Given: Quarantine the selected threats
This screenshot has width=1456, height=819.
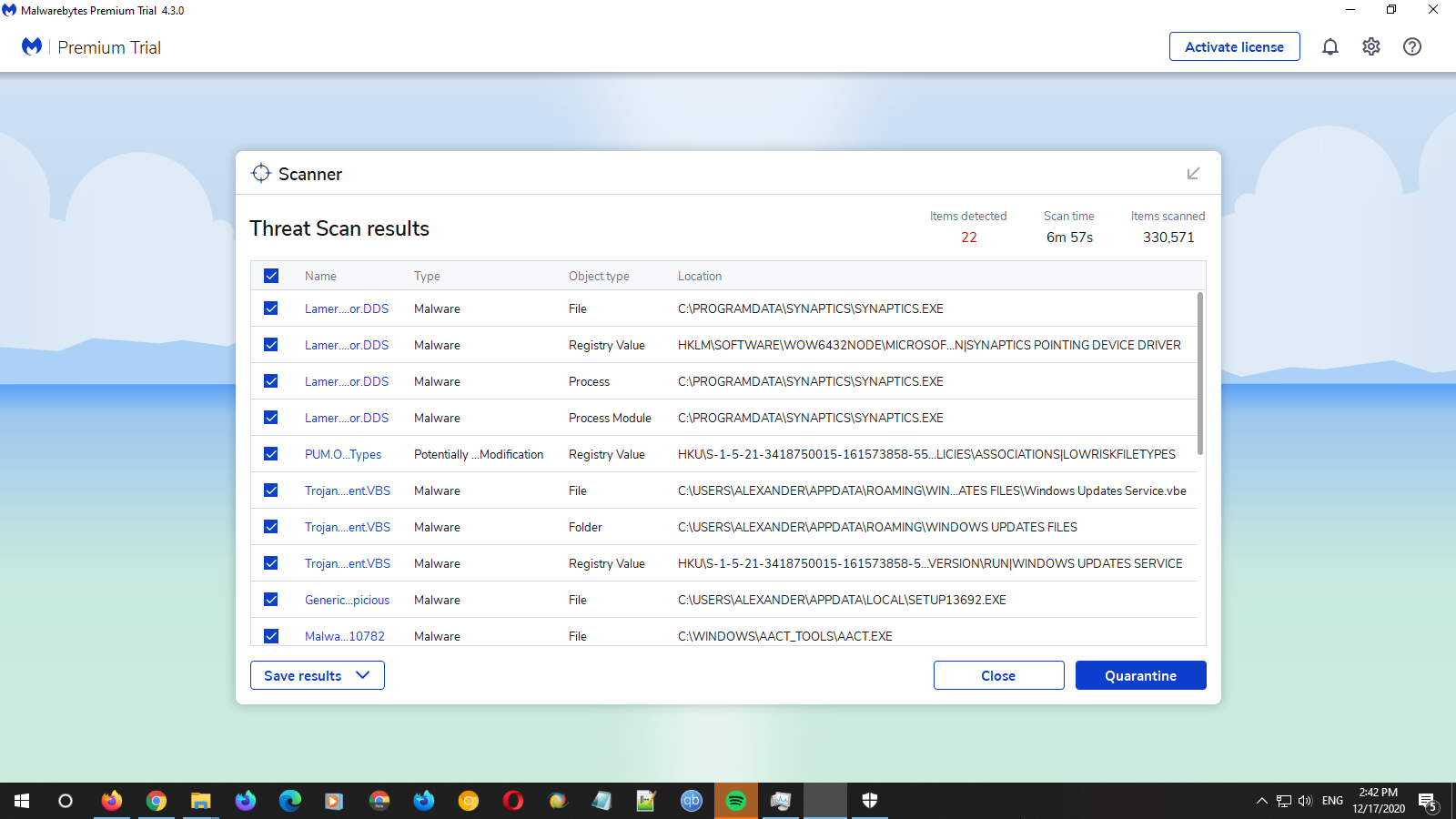Looking at the screenshot, I should [1140, 675].
